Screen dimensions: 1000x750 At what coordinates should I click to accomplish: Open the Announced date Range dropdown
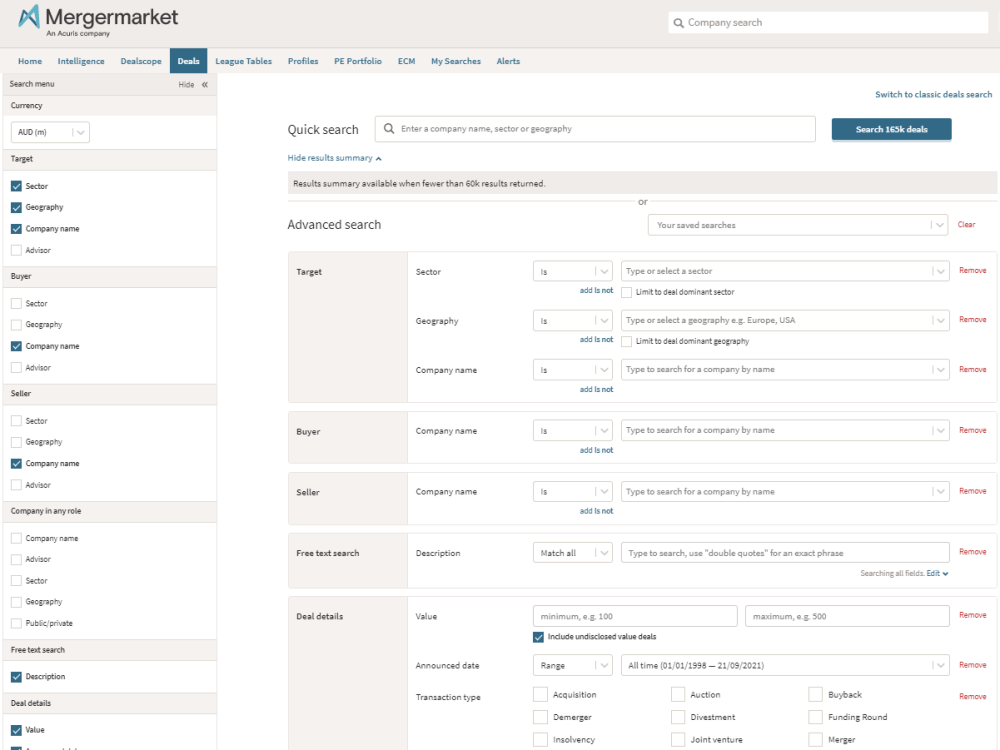tap(573, 665)
